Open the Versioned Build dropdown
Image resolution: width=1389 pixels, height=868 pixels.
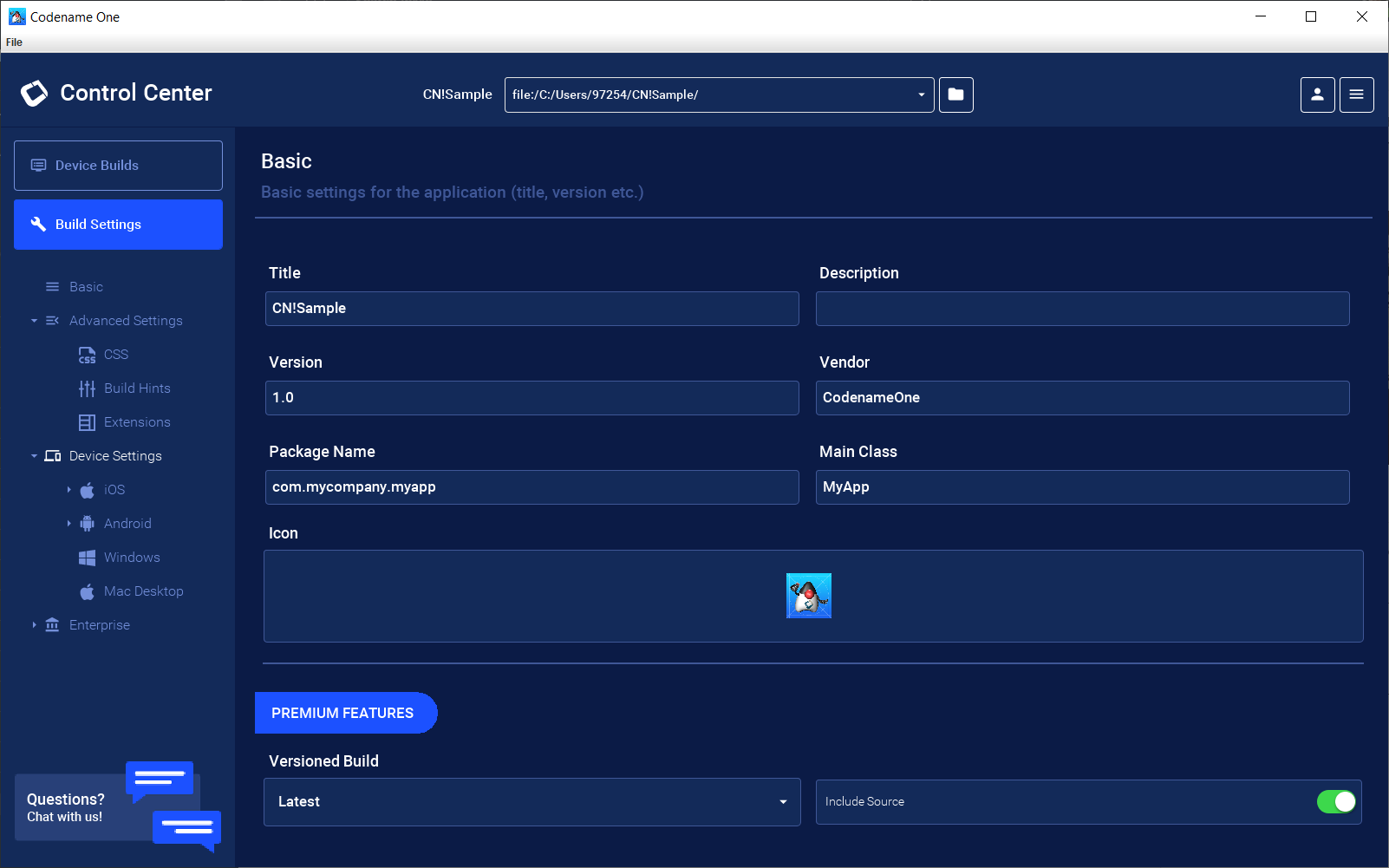point(783,801)
